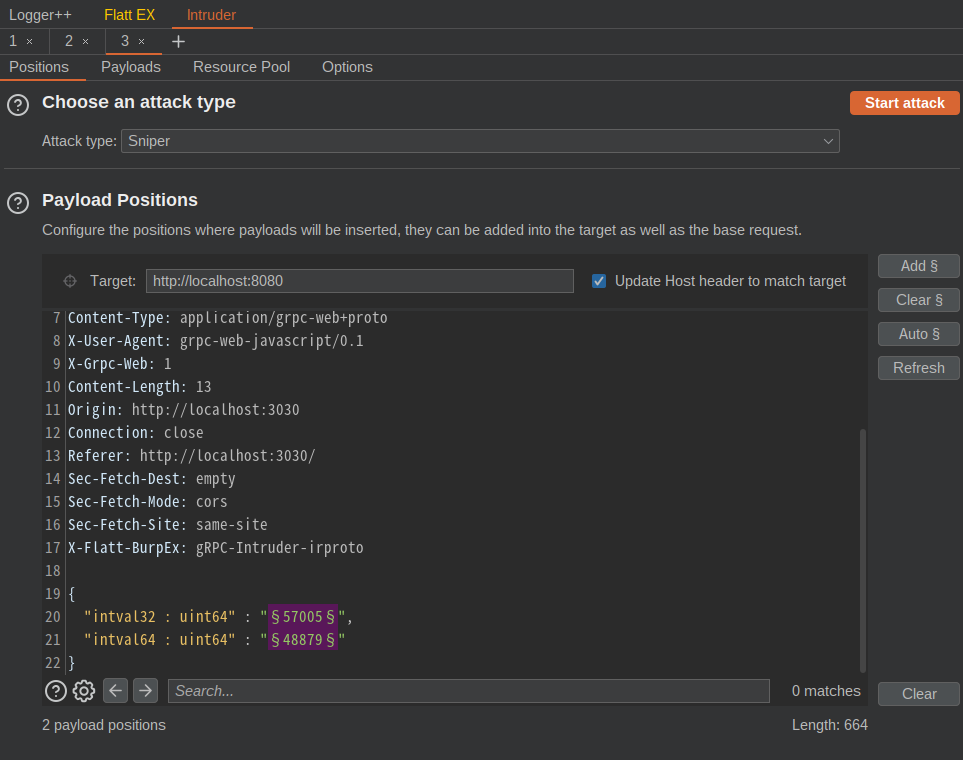Click the Connection: close line
The width and height of the screenshot is (963, 760).
[x=136, y=433]
